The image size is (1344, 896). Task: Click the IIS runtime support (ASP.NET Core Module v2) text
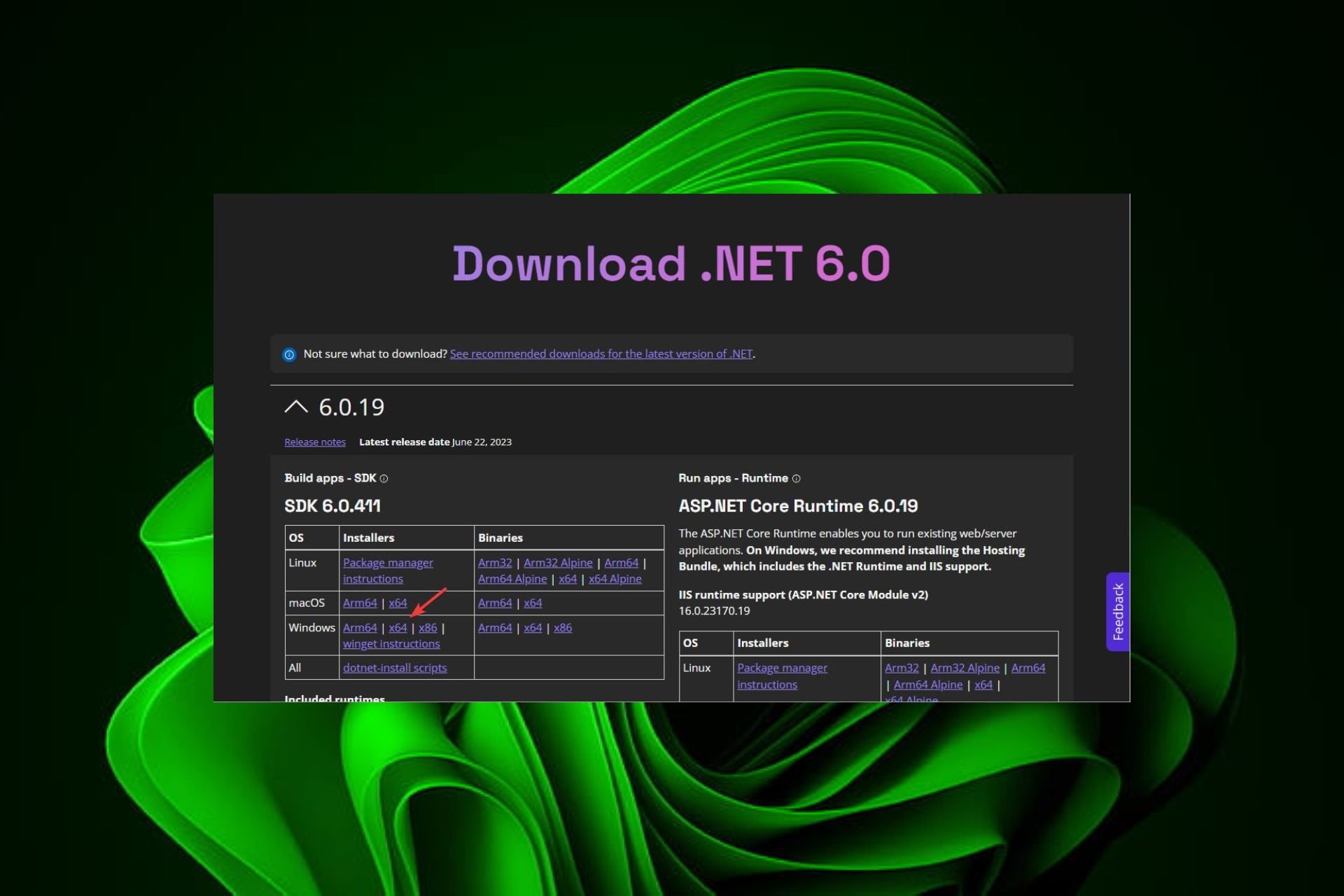(803, 595)
